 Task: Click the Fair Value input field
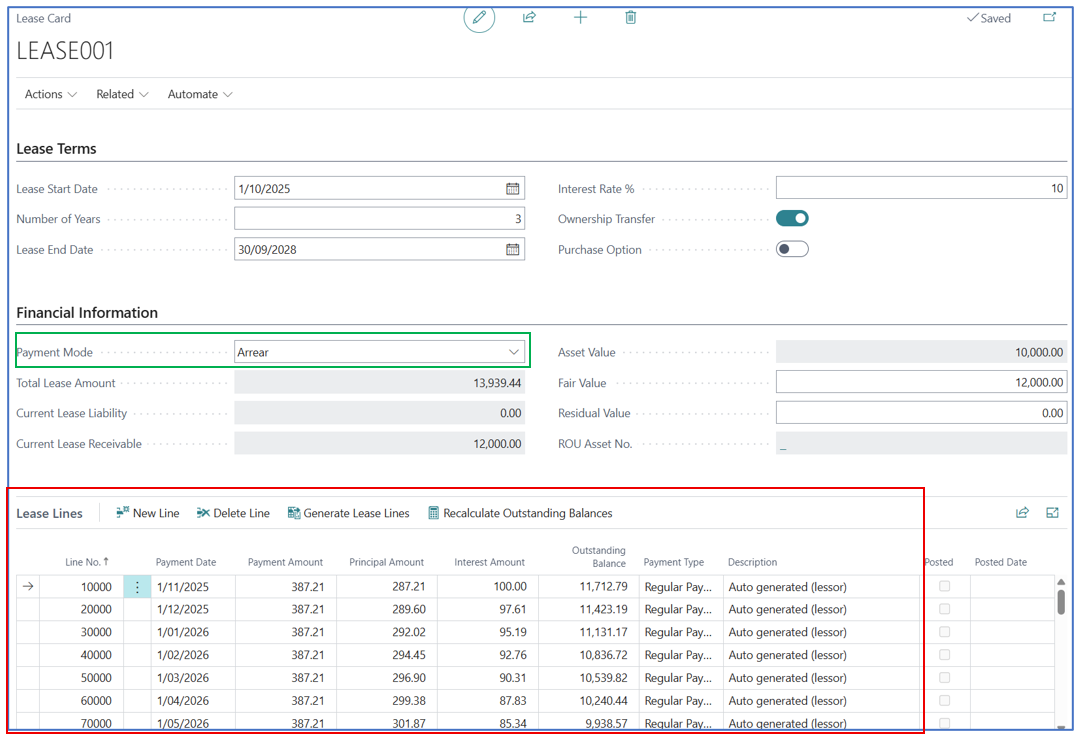[920, 383]
